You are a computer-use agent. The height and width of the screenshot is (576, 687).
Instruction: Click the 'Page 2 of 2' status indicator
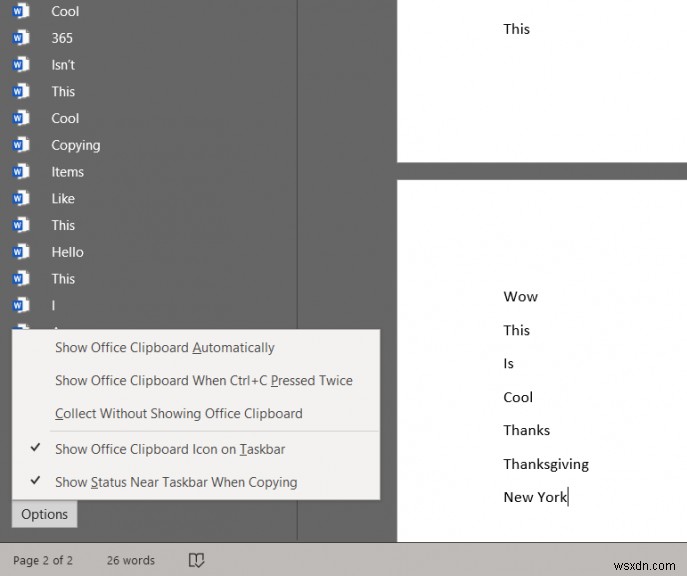tap(43, 560)
